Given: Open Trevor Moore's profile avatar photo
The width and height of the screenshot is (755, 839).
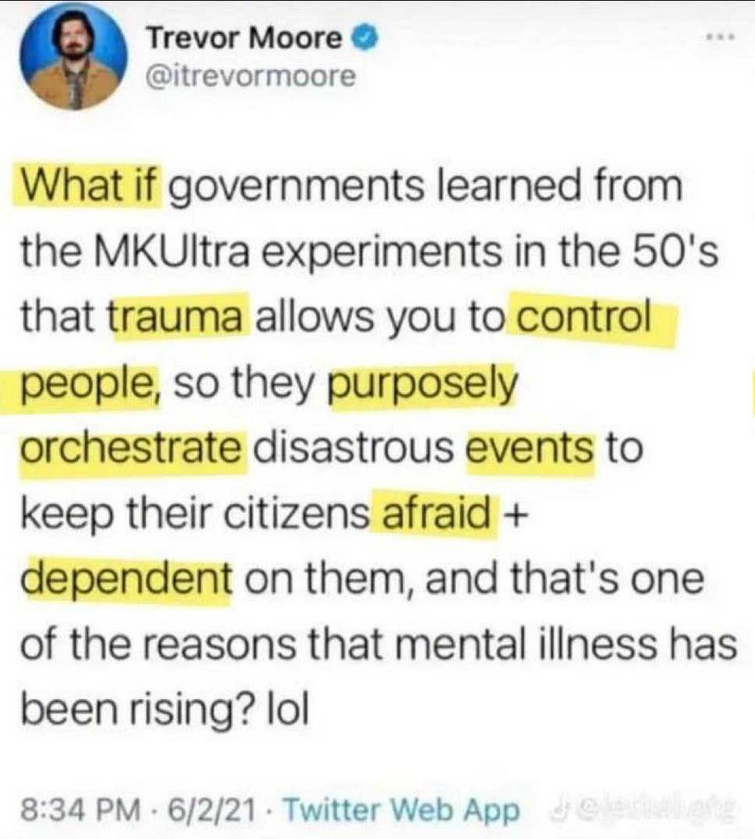Looking at the screenshot, I should [x=73, y=56].
